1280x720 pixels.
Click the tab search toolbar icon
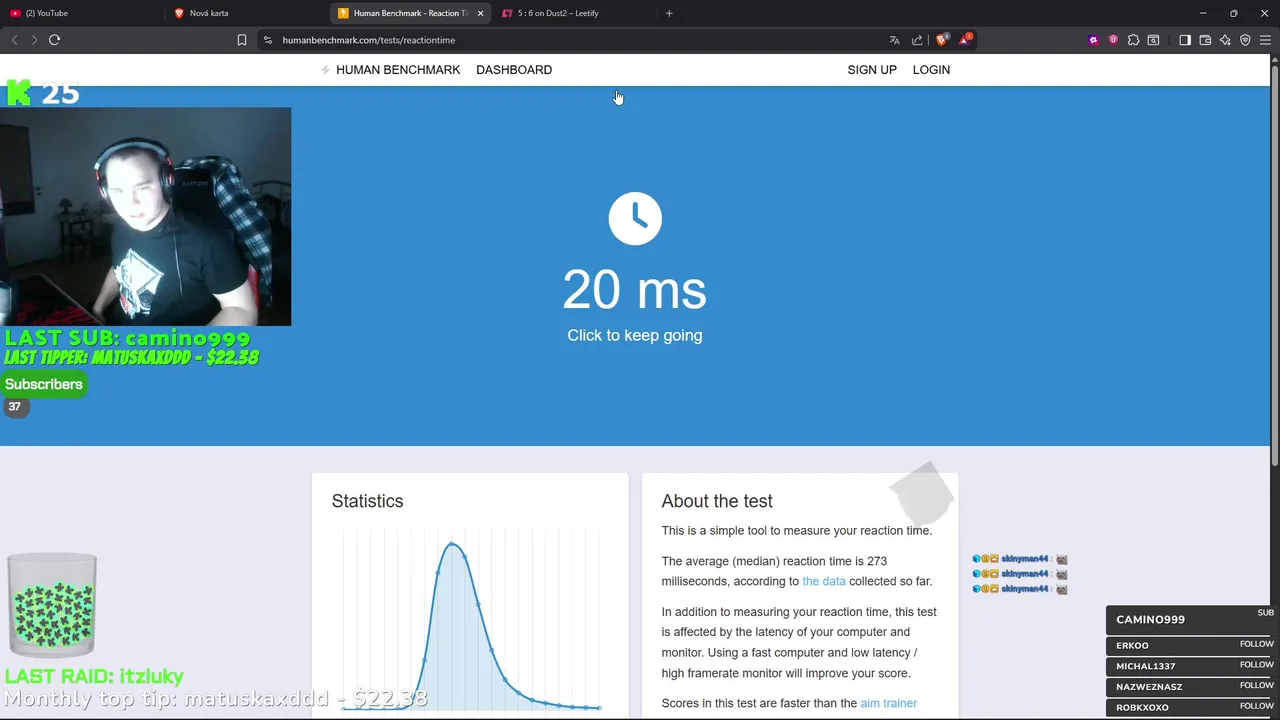pos(1153,40)
